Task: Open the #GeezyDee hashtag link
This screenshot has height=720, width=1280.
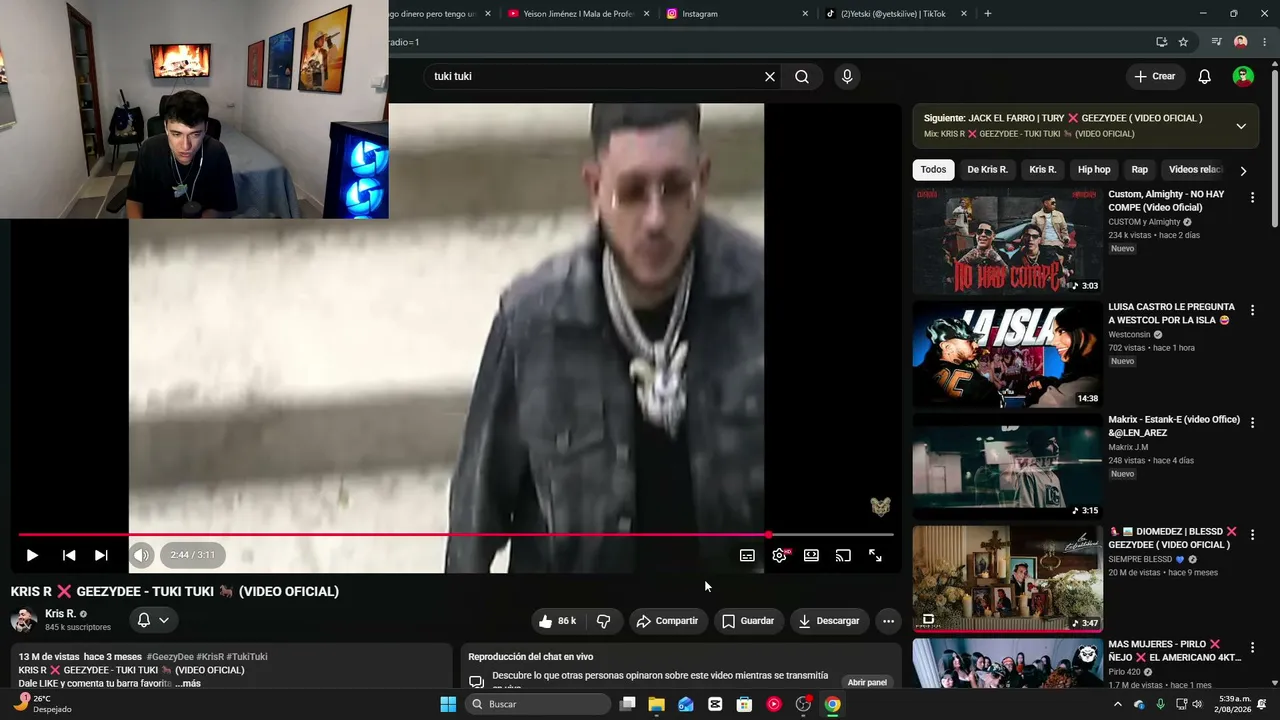Action: pyautogui.click(x=169, y=657)
